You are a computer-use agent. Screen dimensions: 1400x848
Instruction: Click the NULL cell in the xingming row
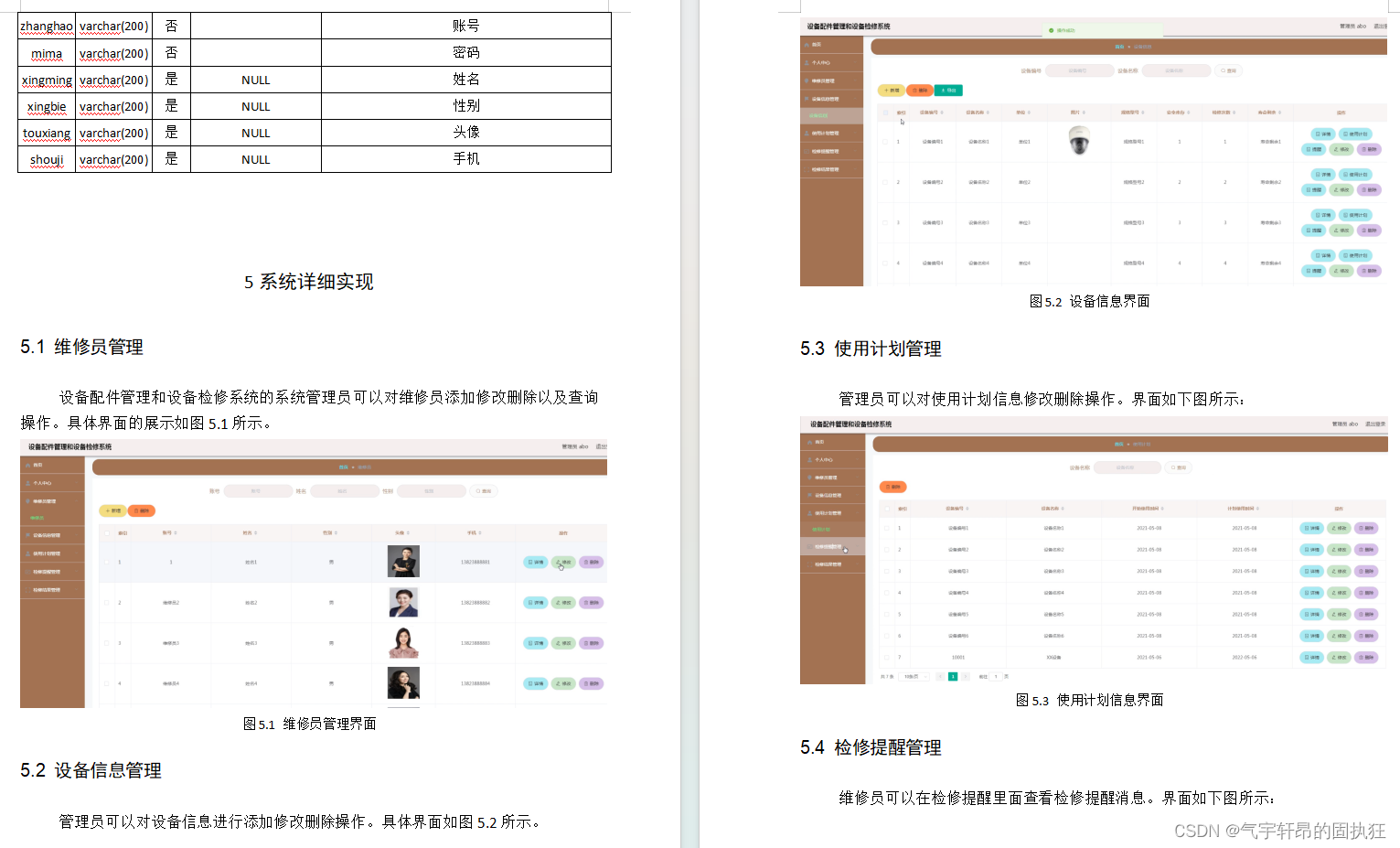tap(256, 80)
